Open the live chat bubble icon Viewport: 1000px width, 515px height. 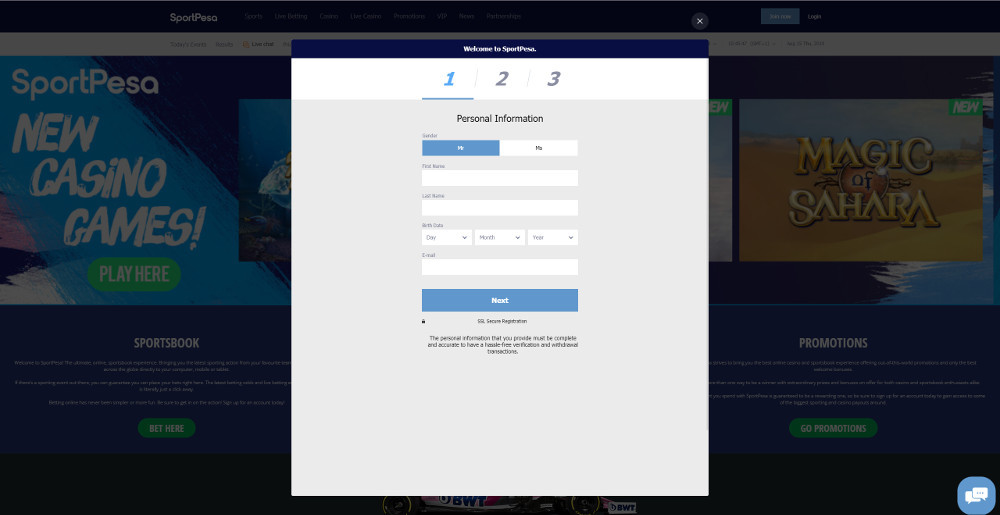click(x=976, y=495)
